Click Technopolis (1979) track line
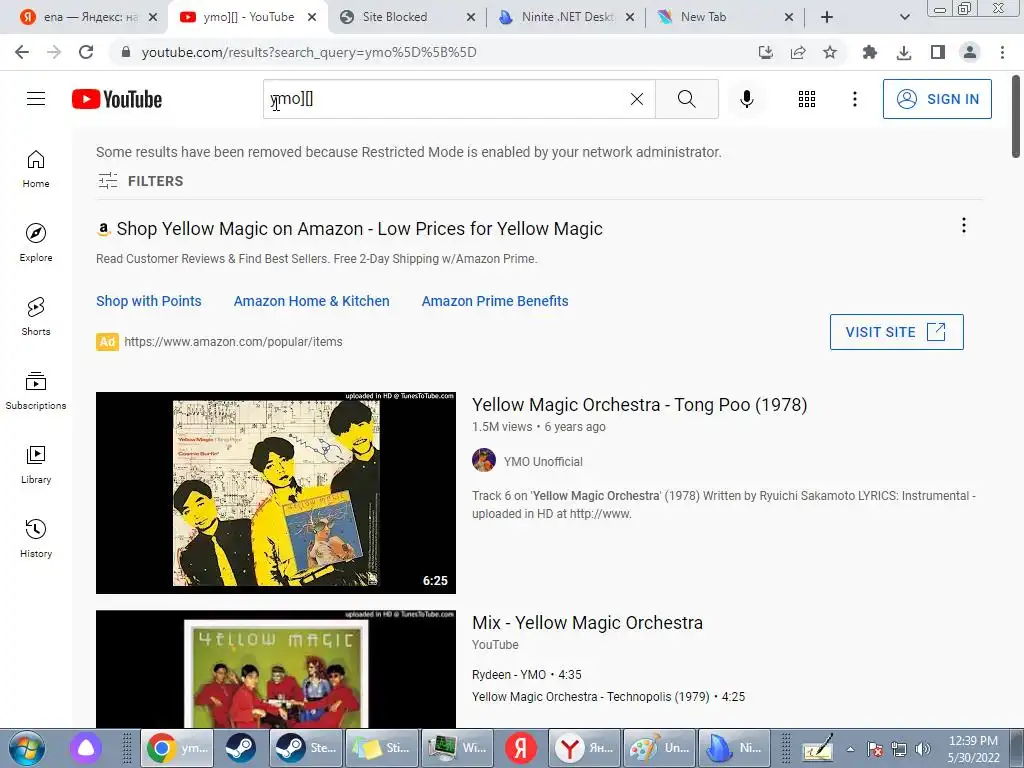 608,697
